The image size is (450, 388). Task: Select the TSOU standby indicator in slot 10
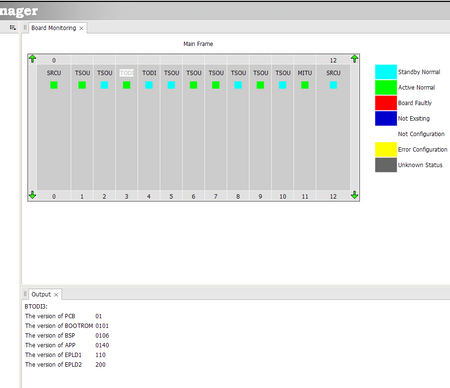283,85
